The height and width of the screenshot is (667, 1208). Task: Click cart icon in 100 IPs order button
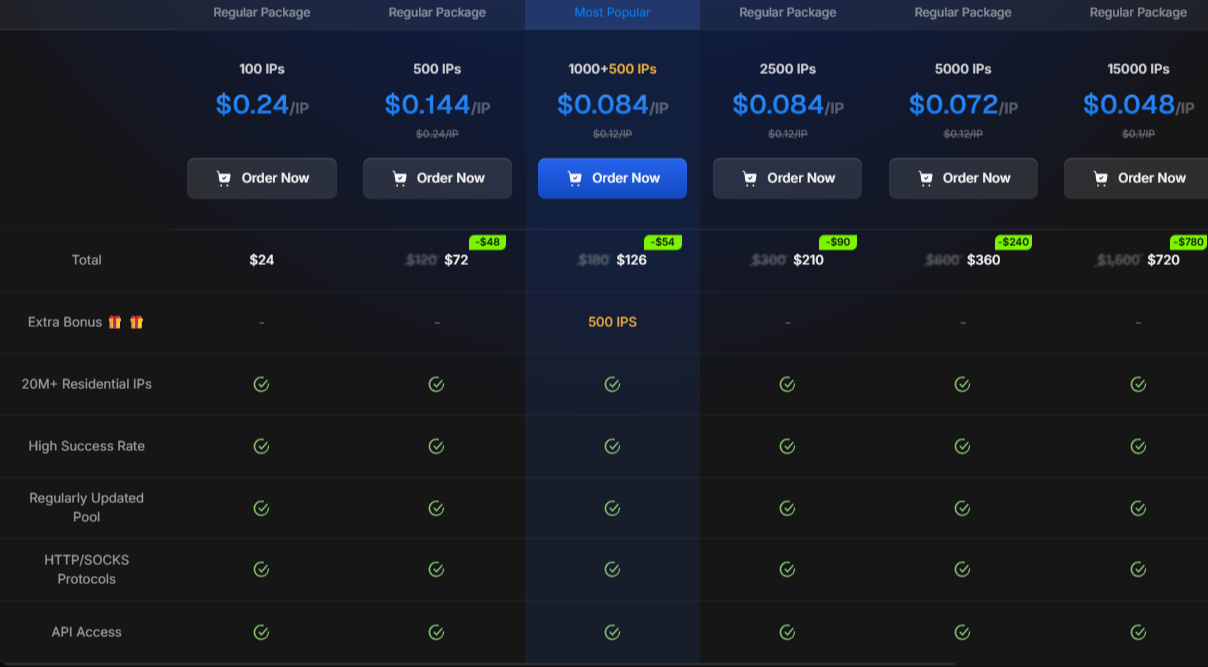(223, 178)
